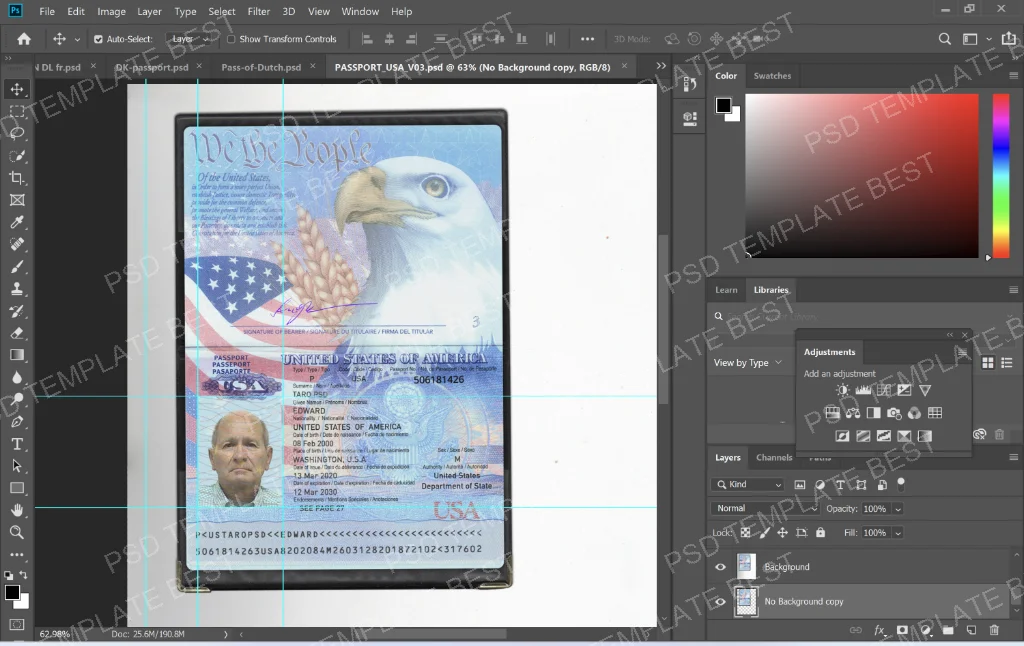This screenshot has height=646, width=1024.
Task: Switch to Pass-of-Dutch.psd document tab
Action: 261,67
